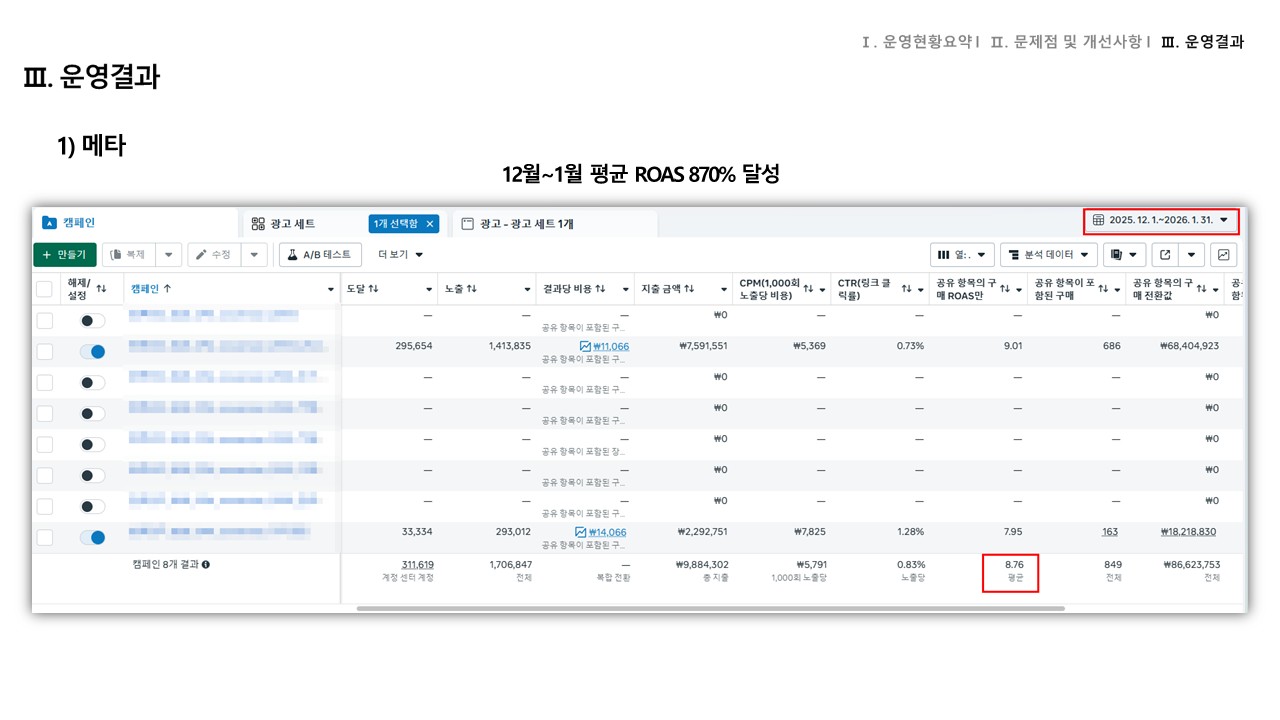This screenshot has width=1280, height=720.
Task: Click the A/B 테스트 flask button
Action: pos(320,255)
